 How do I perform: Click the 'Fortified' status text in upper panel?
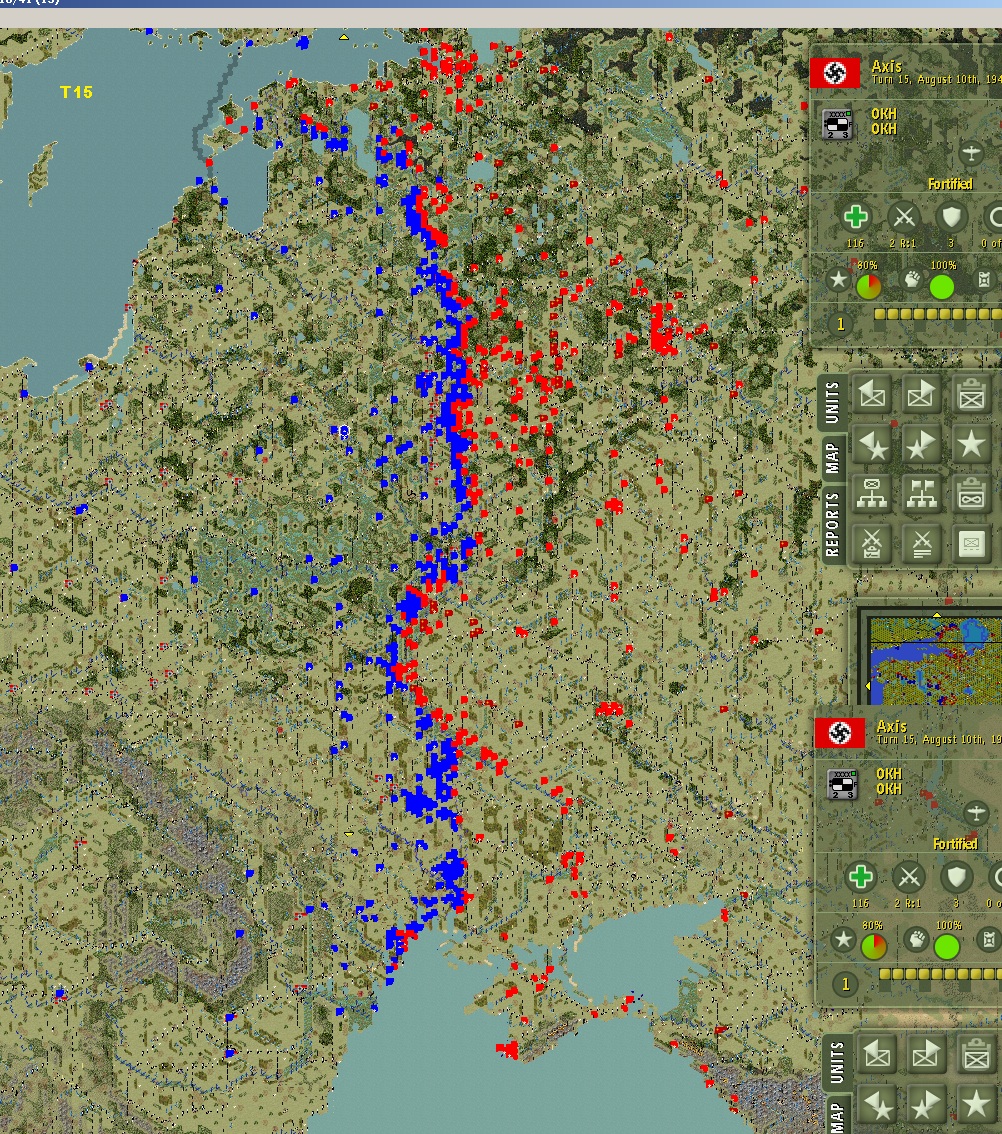[950, 184]
